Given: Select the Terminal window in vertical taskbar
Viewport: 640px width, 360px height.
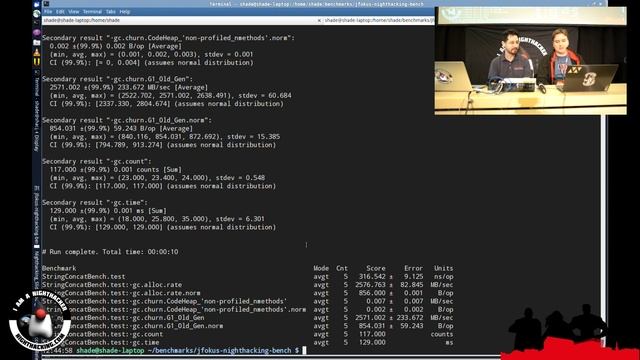Looking at the screenshot, I should [x=37, y=110].
